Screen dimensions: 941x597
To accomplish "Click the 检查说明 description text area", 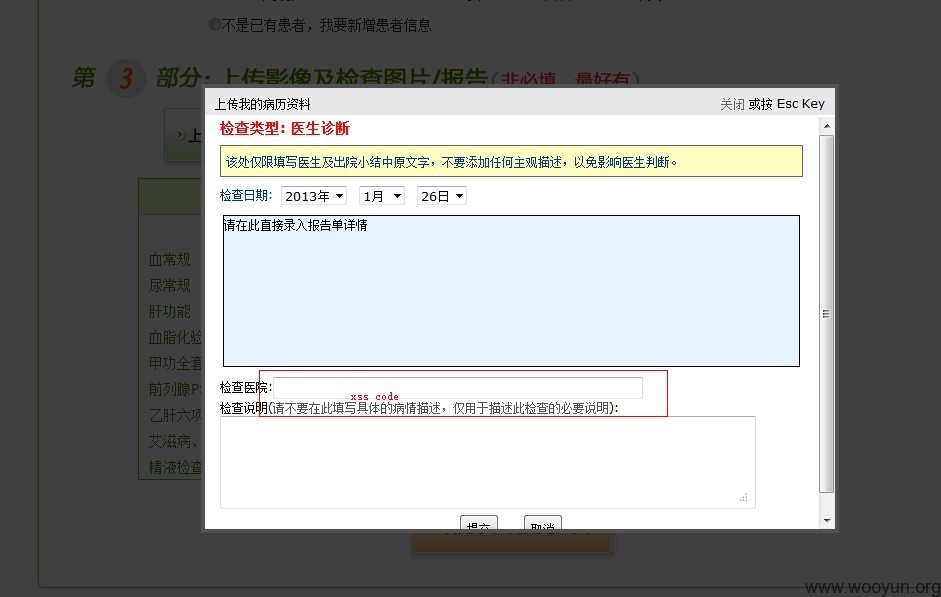I will (x=488, y=462).
